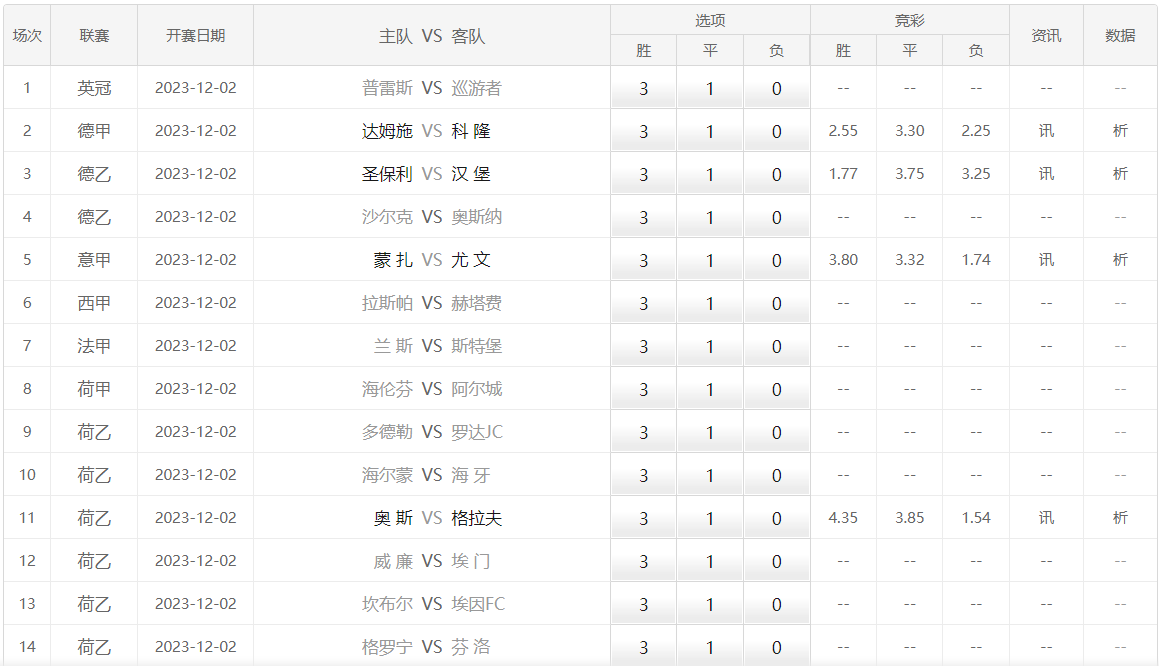The width and height of the screenshot is (1159, 666).
Task: Click the 开赛日期 column header
Action: click(x=195, y=35)
